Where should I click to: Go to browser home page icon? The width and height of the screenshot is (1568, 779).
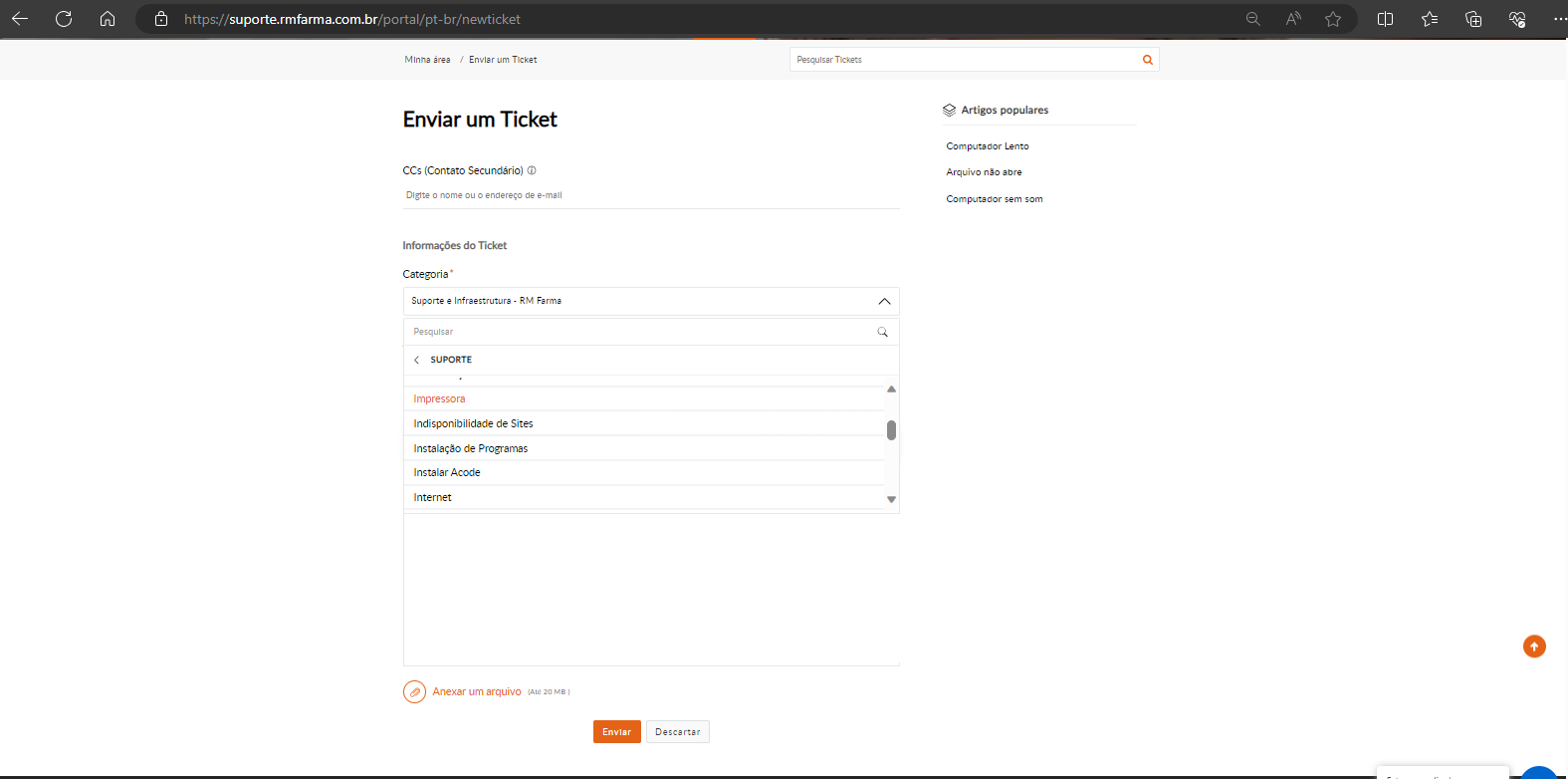[108, 19]
